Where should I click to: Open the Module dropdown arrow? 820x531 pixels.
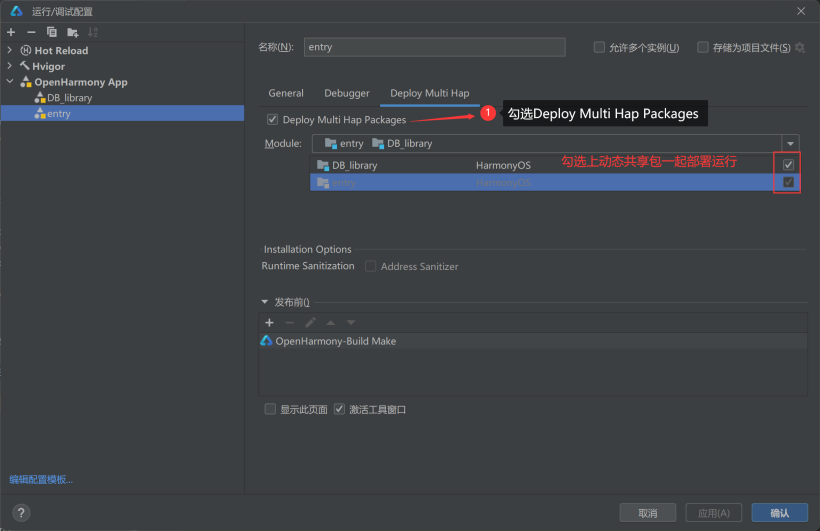[x=790, y=144]
